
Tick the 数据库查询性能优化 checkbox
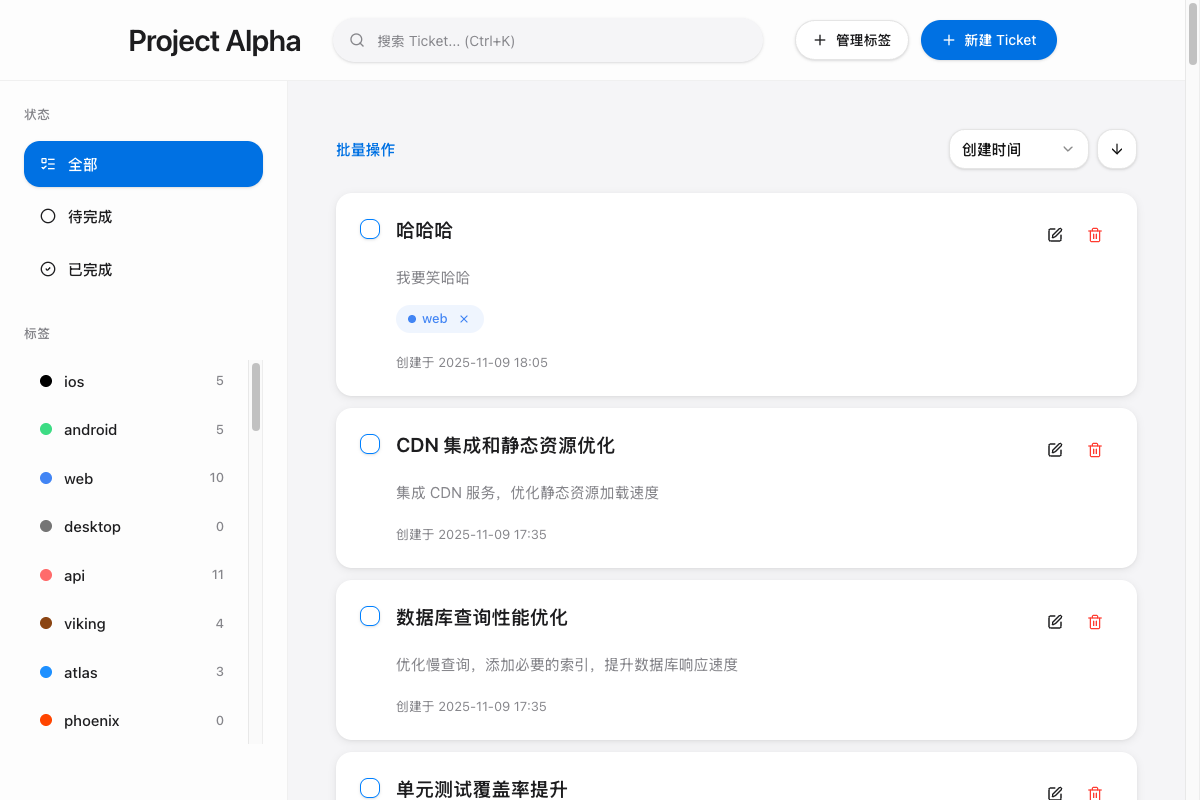[x=370, y=617]
